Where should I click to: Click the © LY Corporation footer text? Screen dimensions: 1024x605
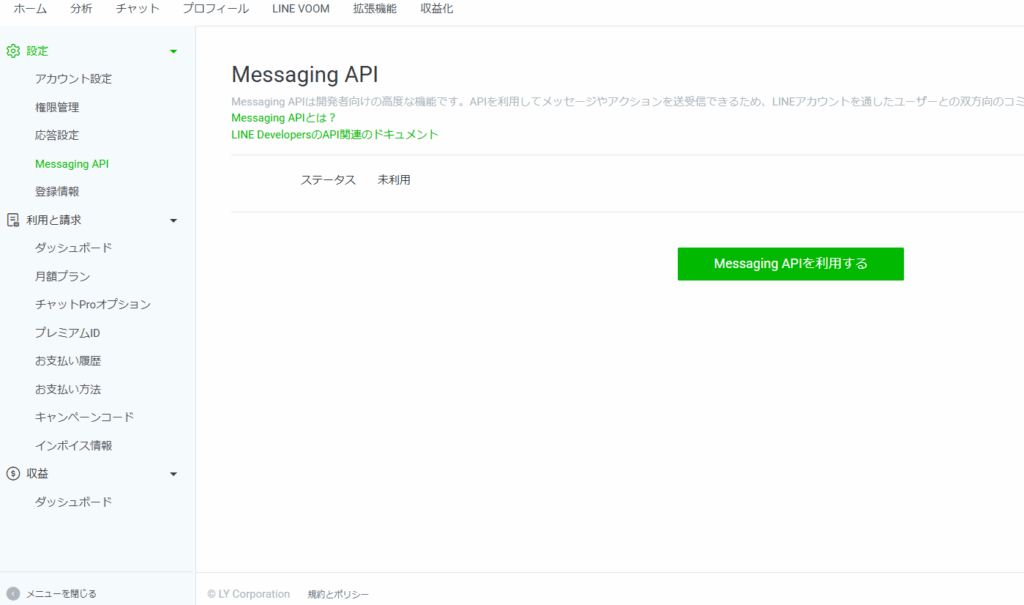[x=248, y=594]
